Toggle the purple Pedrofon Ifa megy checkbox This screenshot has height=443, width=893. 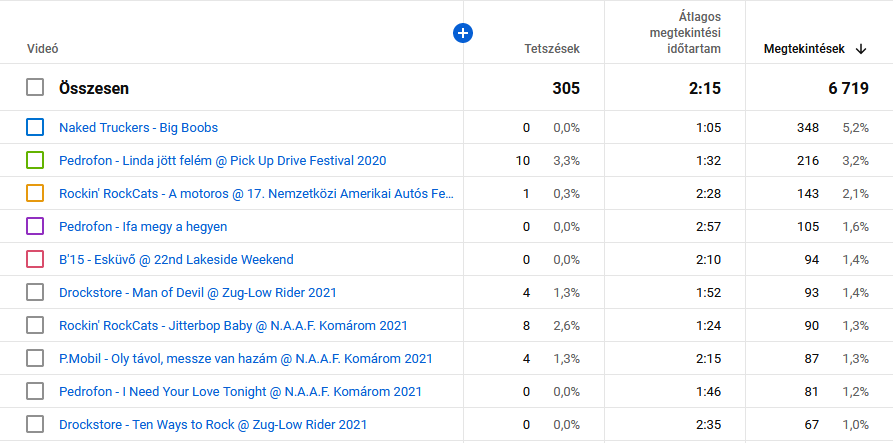[x=35, y=226]
